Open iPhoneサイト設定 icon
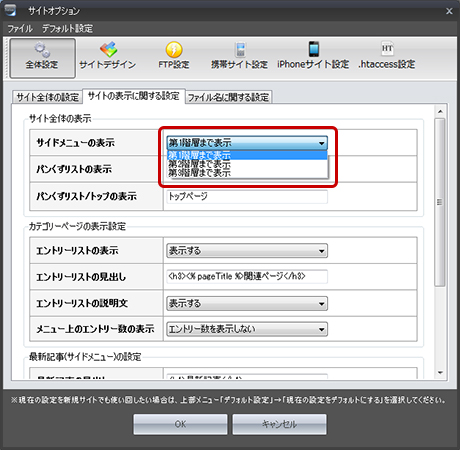The width and height of the screenshot is (460, 450). point(313,56)
